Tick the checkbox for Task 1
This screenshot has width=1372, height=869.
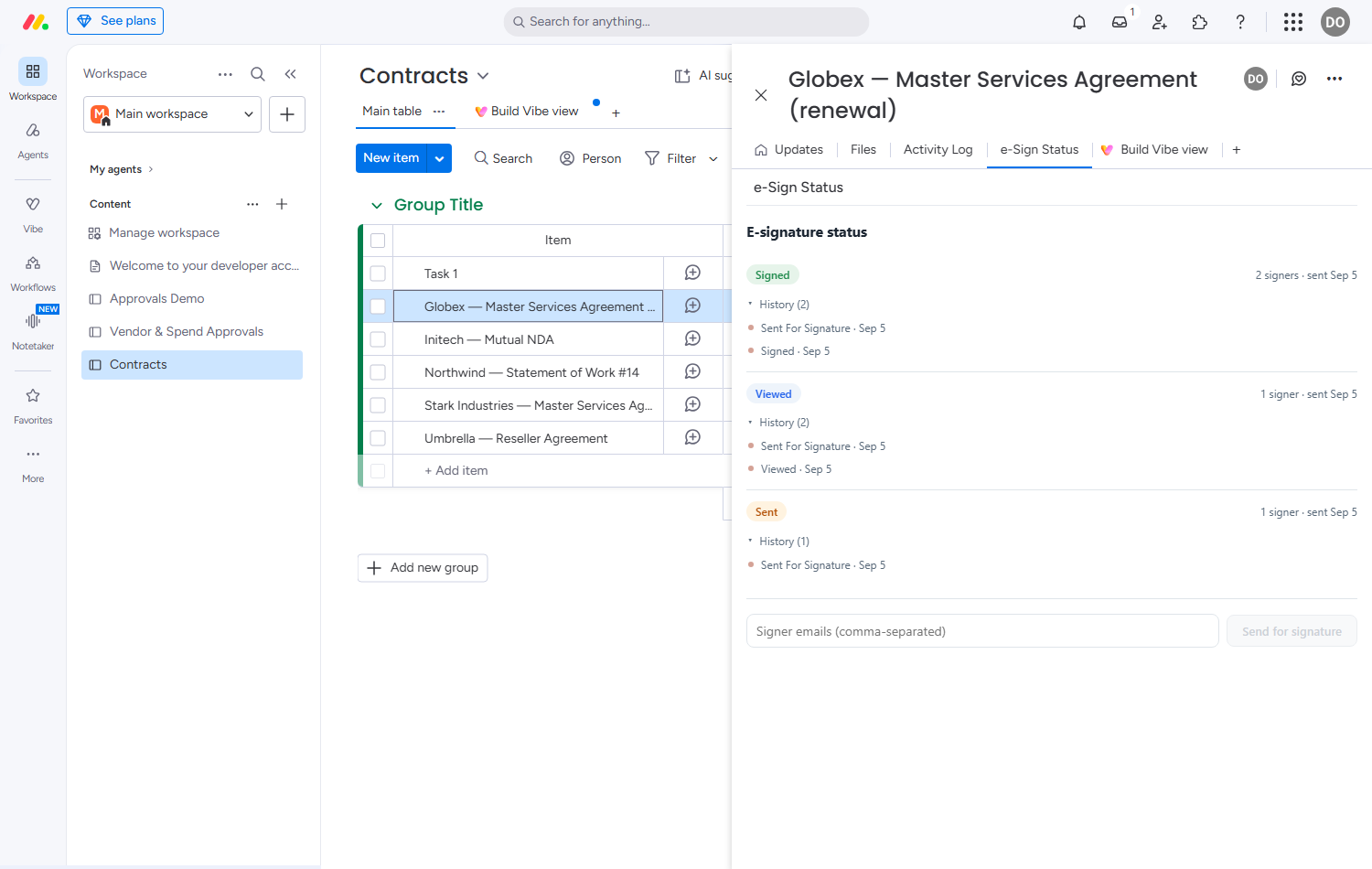click(x=378, y=274)
